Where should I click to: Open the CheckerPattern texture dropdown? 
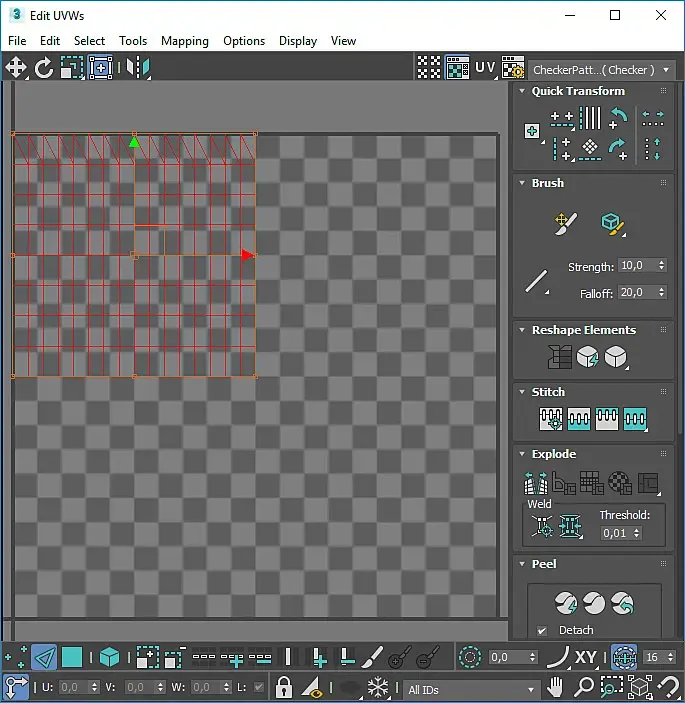[601, 70]
